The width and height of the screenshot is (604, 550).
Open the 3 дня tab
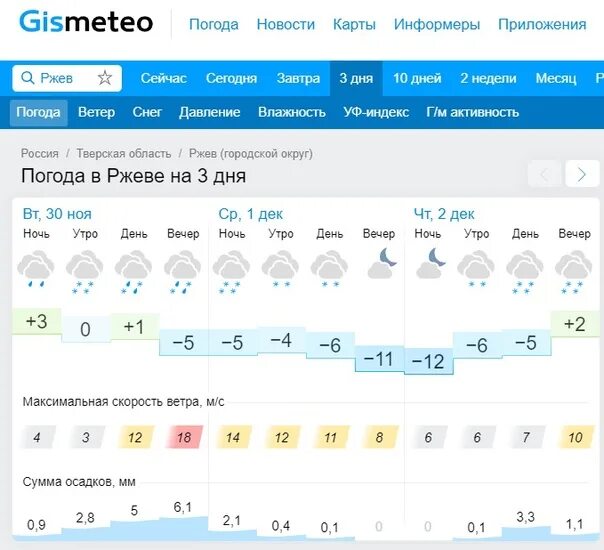[356, 78]
